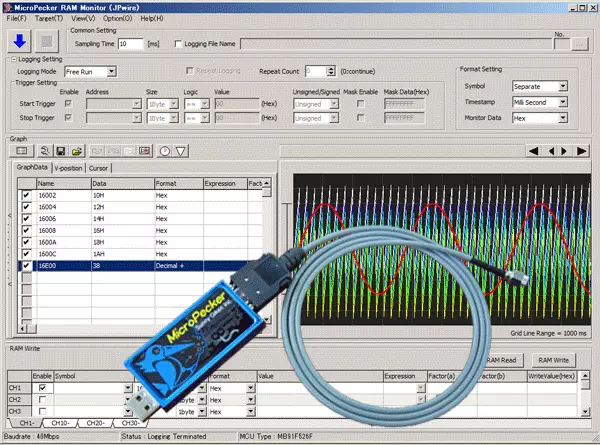
Task: Click the downward triangle marker icon
Action: 181,151
